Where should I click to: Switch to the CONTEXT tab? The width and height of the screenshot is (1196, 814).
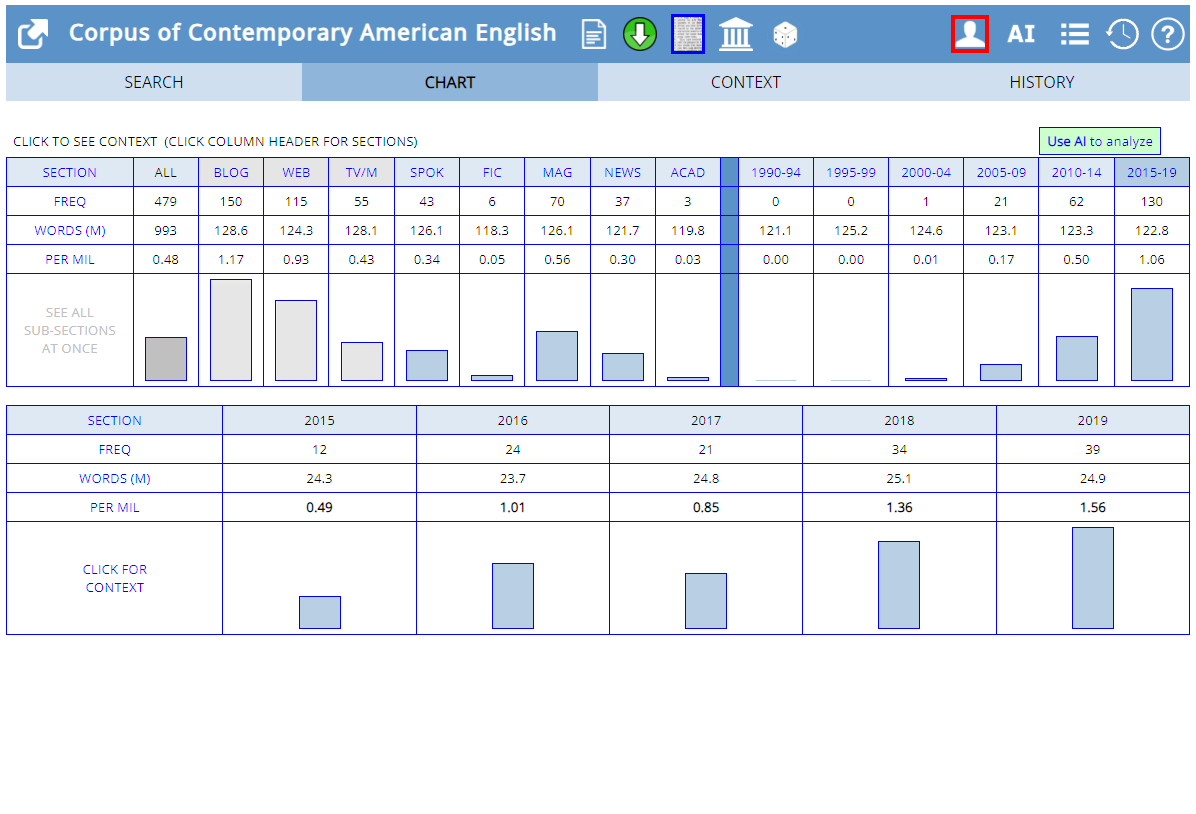point(745,82)
